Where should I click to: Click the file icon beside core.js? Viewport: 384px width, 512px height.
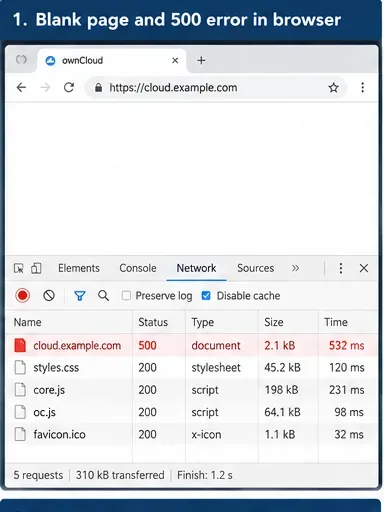click(20, 390)
